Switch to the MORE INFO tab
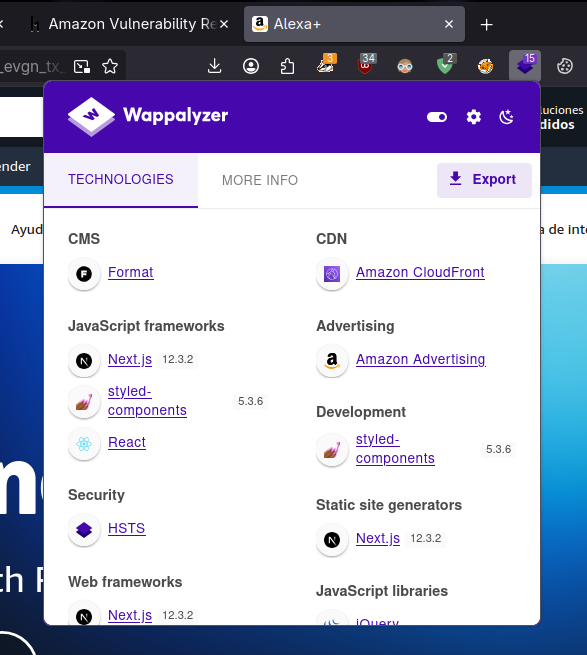 [260, 180]
